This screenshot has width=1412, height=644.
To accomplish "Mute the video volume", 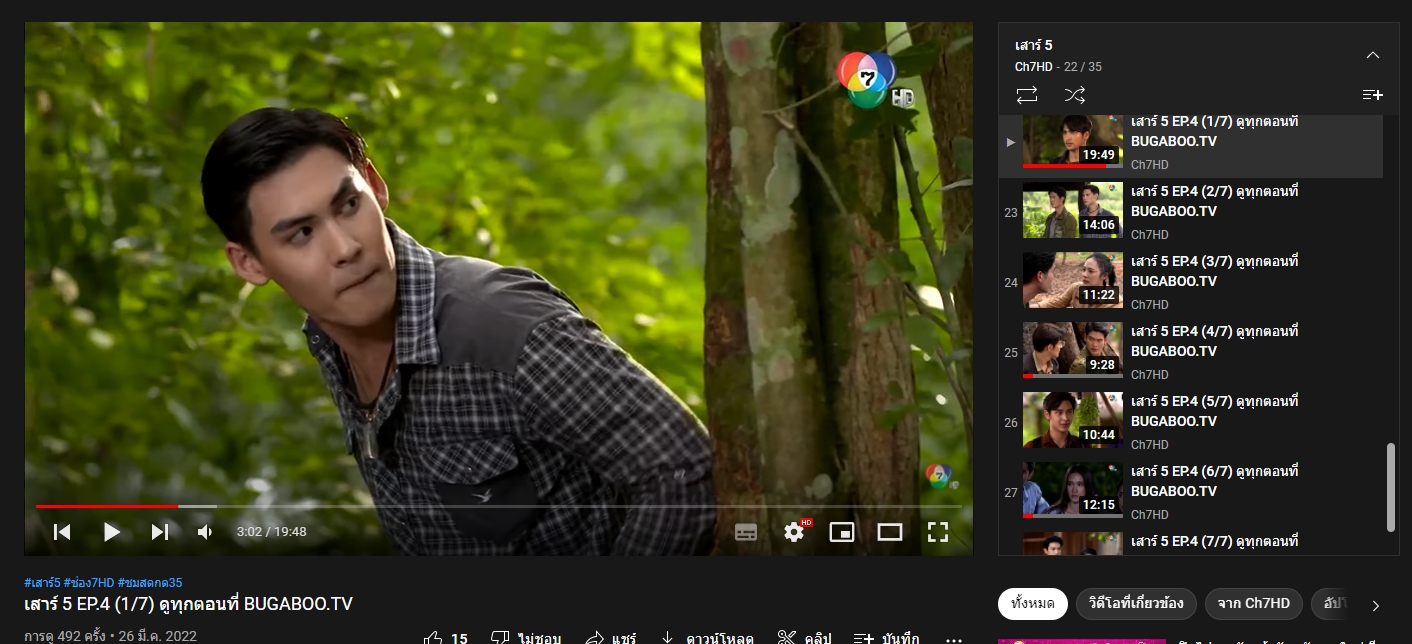I will 205,532.
